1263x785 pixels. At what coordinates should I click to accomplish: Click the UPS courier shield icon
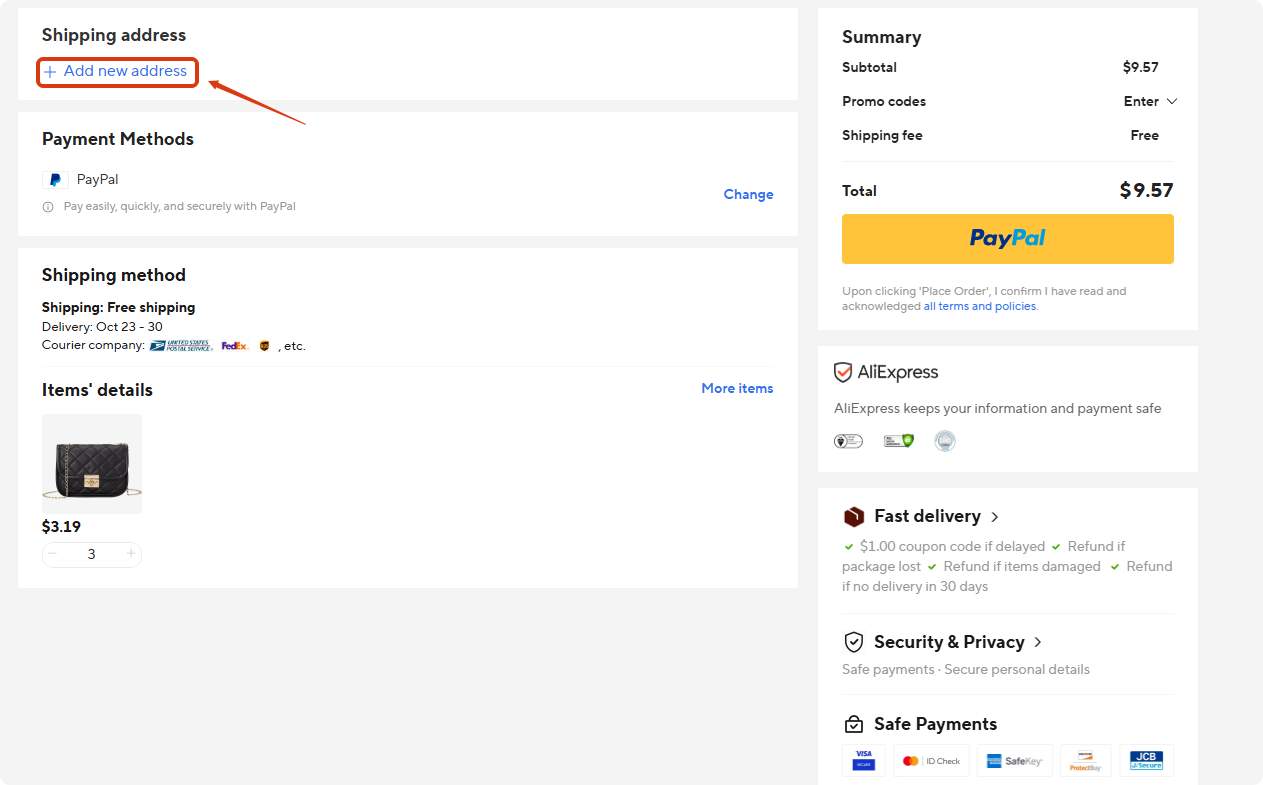(264, 346)
